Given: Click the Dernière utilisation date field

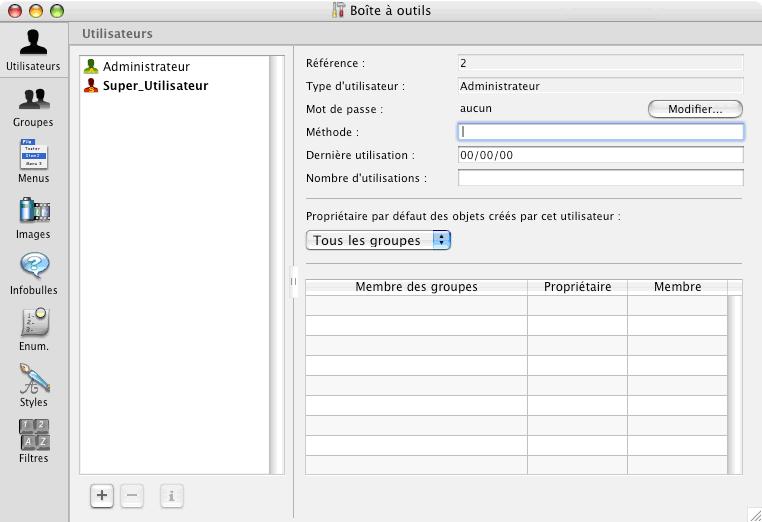Looking at the screenshot, I should 600,155.
